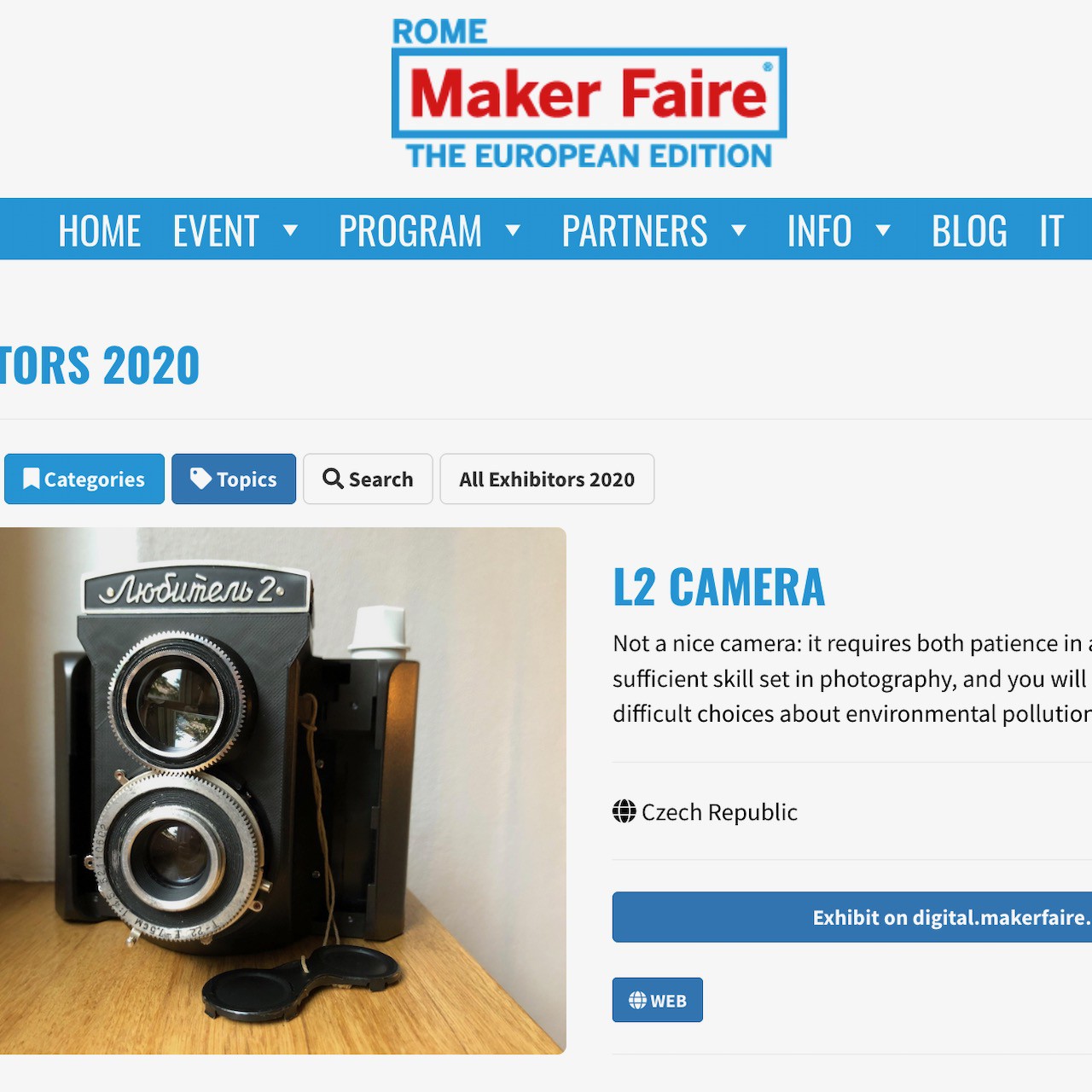This screenshot has height=1092, width=1092.
Task: Switch language to IT
Action: 1051,231
